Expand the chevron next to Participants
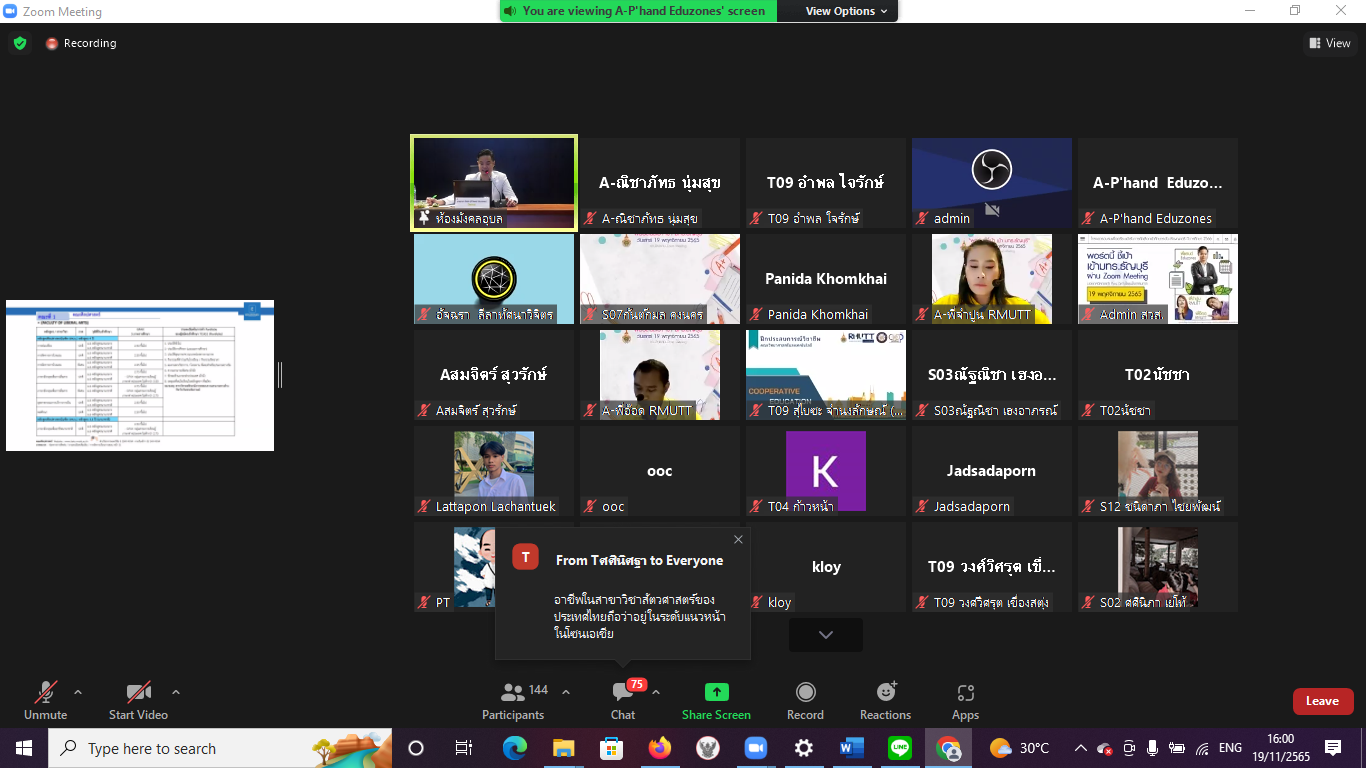Screen dimensions: 1366x768 pyautogui.click(x=566, y=692)
